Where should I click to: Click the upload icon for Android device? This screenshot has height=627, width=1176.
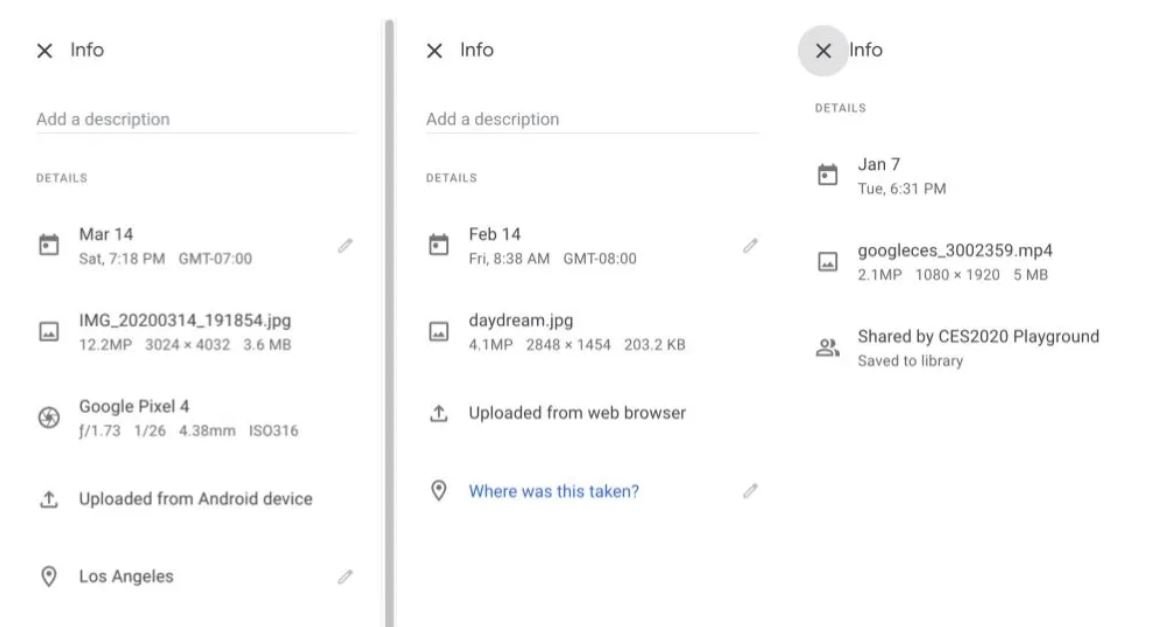pyautogui.click(x=47, y=499)
